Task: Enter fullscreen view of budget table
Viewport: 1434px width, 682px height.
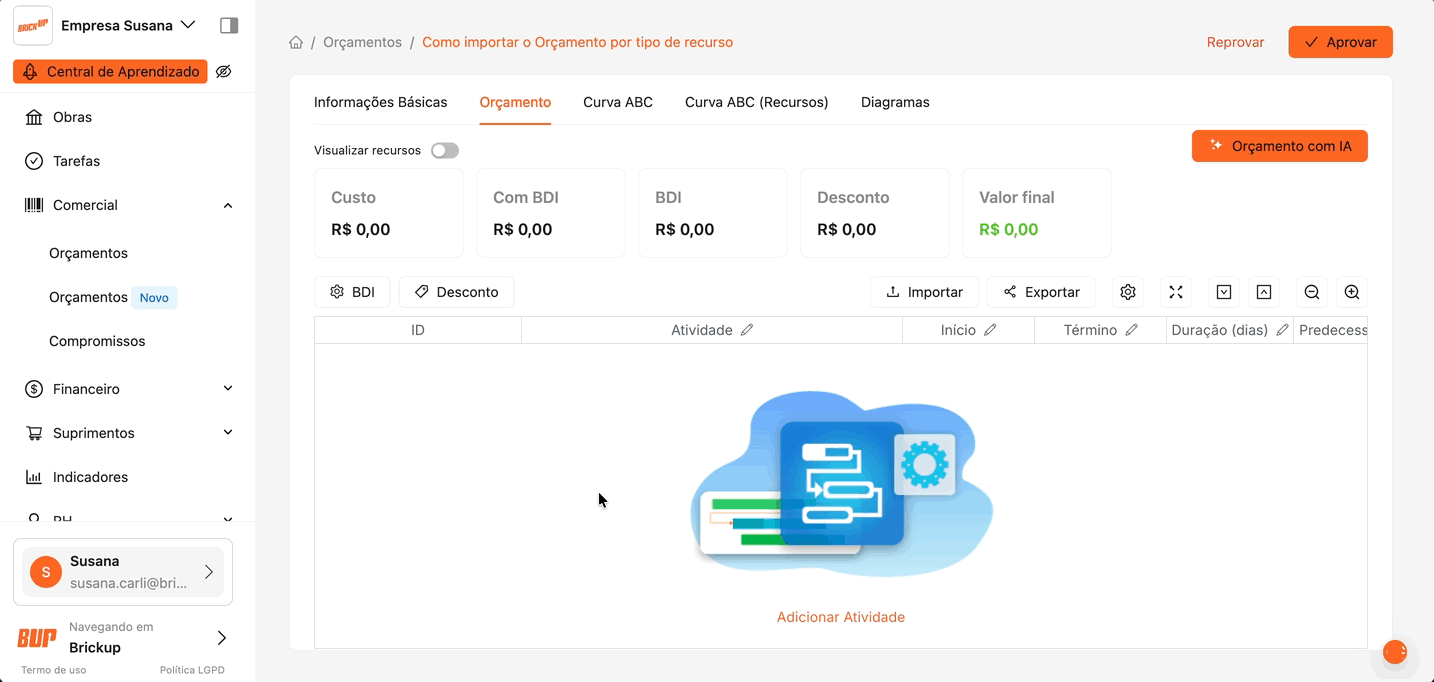Action: pyautogui.click(x=1176, y=292)
